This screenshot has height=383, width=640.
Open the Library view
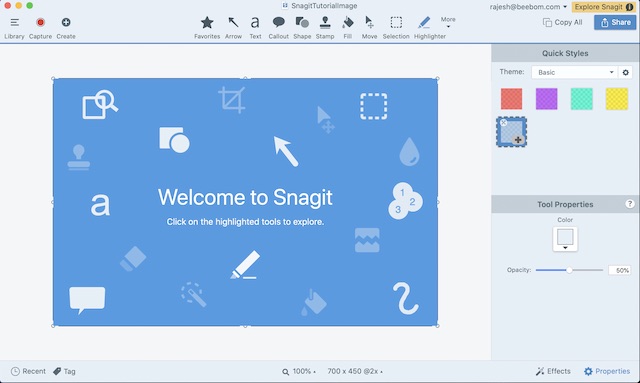click(14, 27)
